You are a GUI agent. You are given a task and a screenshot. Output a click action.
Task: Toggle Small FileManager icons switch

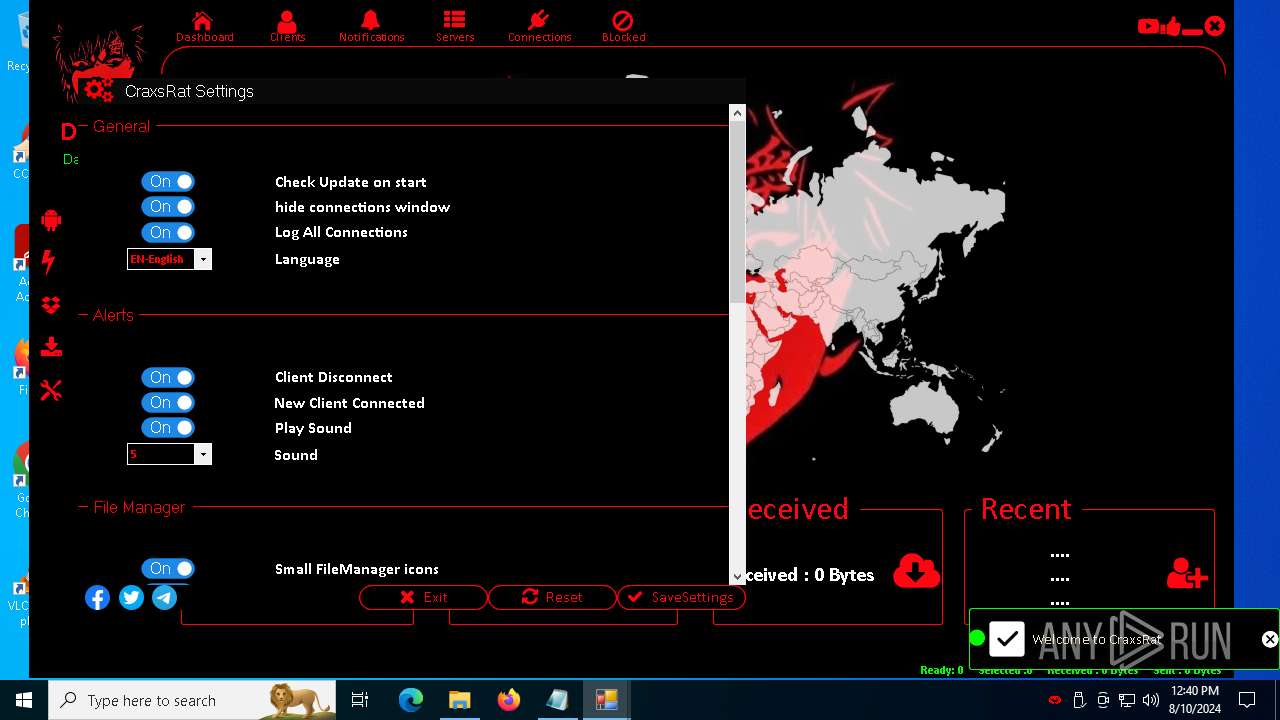[x=168, y=568]
